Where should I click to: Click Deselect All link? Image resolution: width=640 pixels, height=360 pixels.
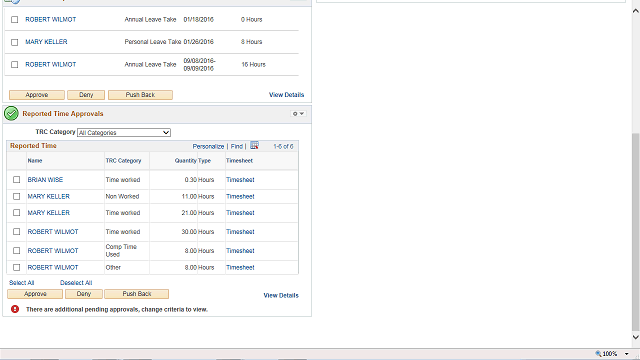pos(76,282)
